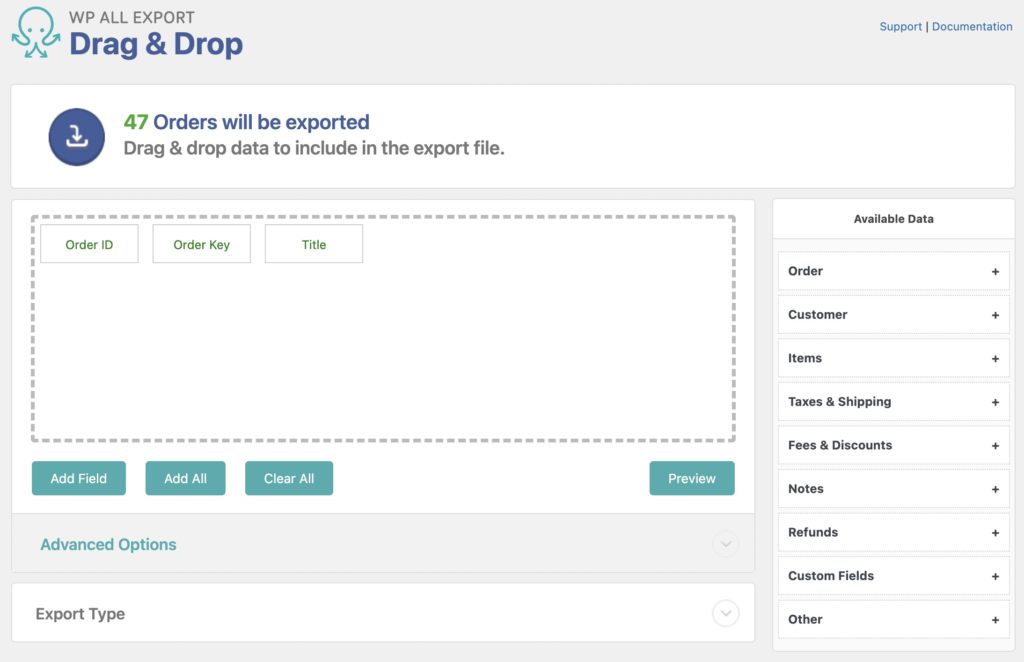Clear all fields with Clear All
The width and height of the screenshot is (1024, 662).
pyautogui.click(x=289, y=478)
